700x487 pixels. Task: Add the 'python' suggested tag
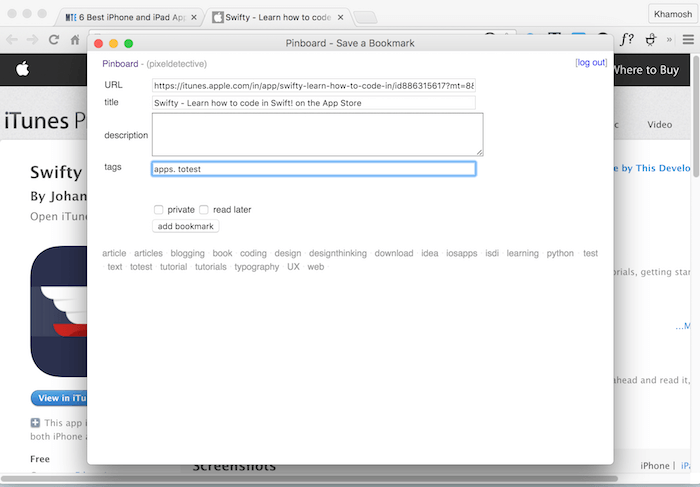[x=560, y=253]
